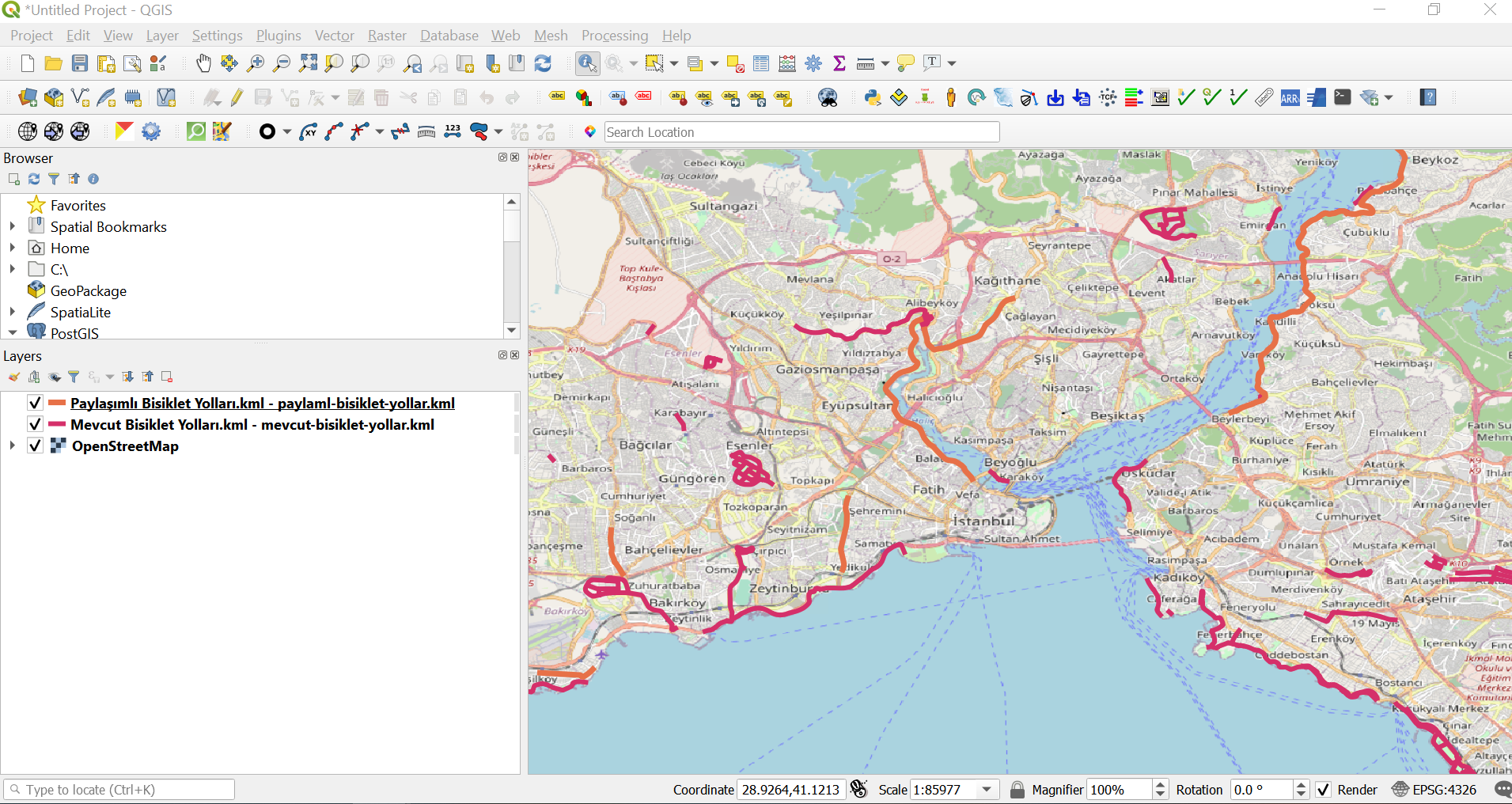Select Mevcut Bisiklet Yolları.kml layer name

252,425
